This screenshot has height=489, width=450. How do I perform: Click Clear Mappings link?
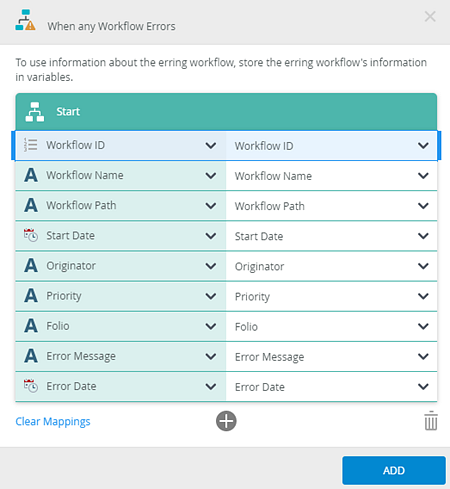(53, 421)
